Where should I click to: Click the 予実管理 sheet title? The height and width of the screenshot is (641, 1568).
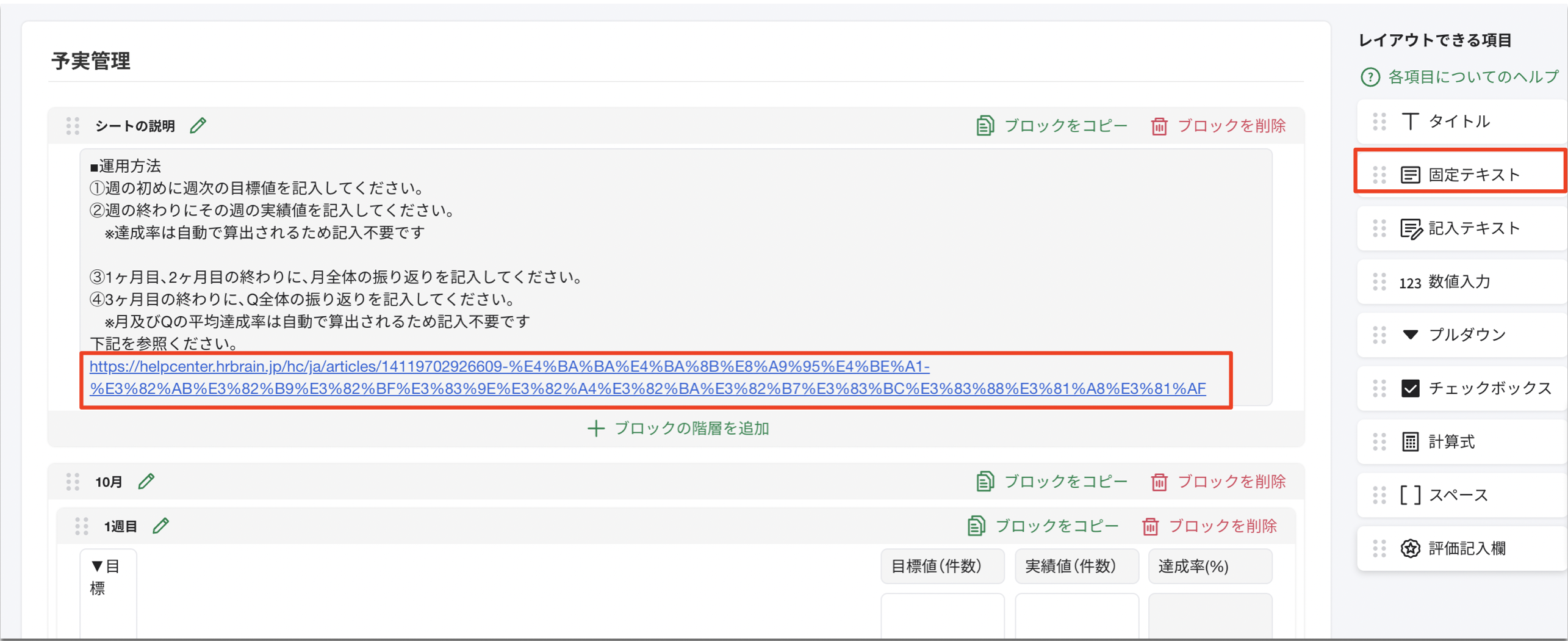tap(91, 61)
